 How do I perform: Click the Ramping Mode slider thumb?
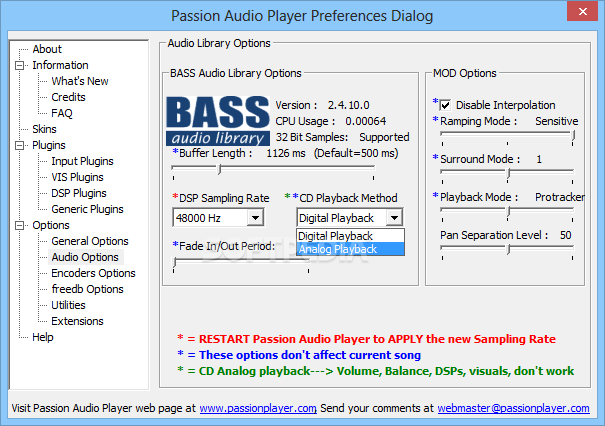(x=573, y=135)
